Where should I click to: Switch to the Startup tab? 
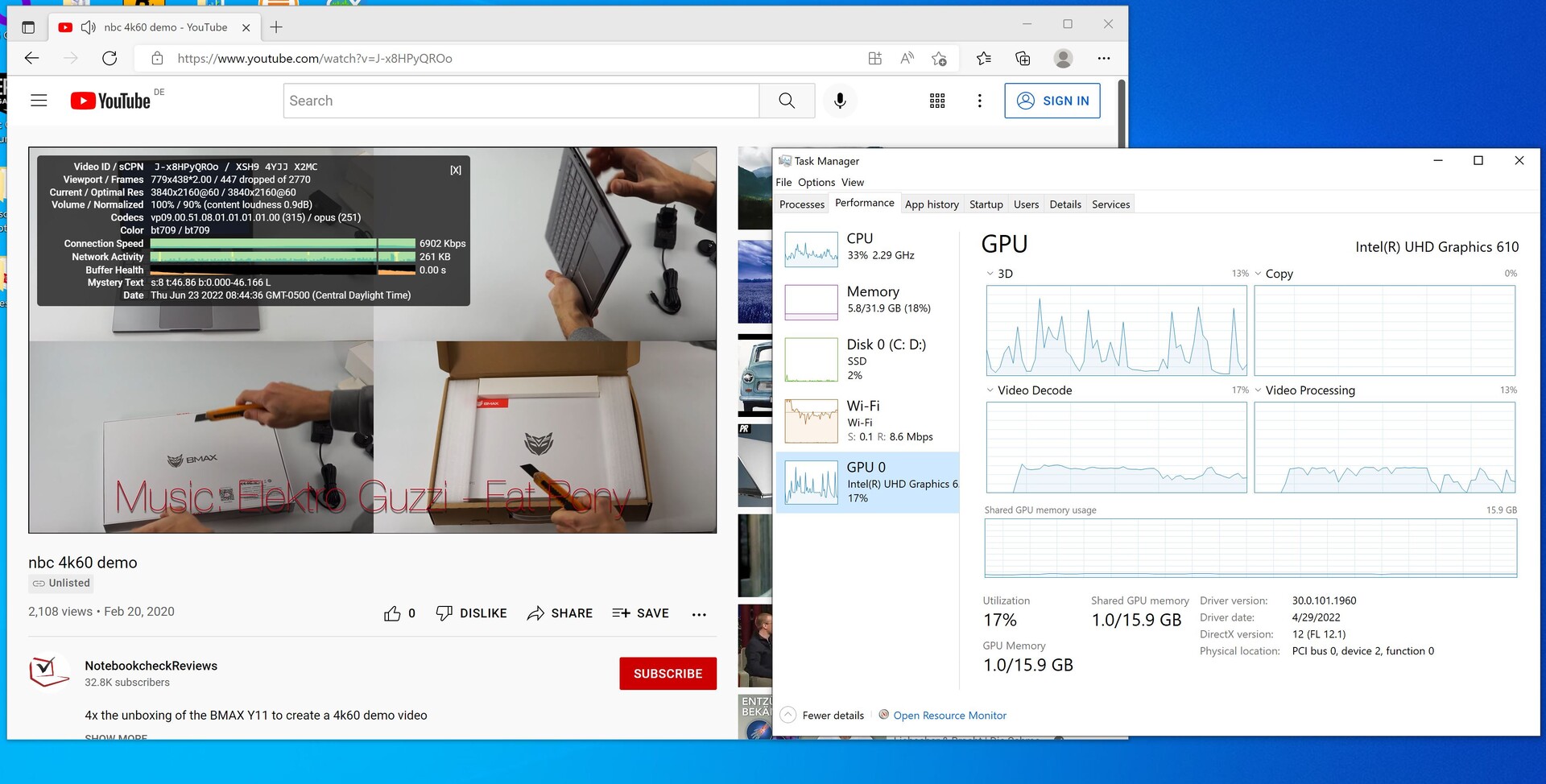tap(986, 204)
